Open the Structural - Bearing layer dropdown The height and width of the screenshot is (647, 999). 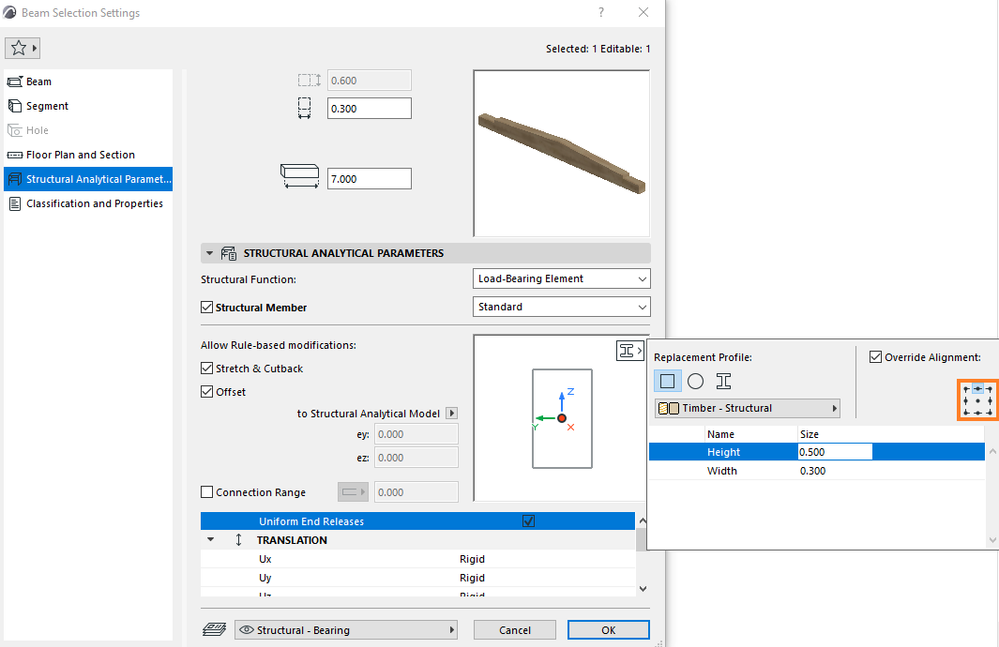346,630
